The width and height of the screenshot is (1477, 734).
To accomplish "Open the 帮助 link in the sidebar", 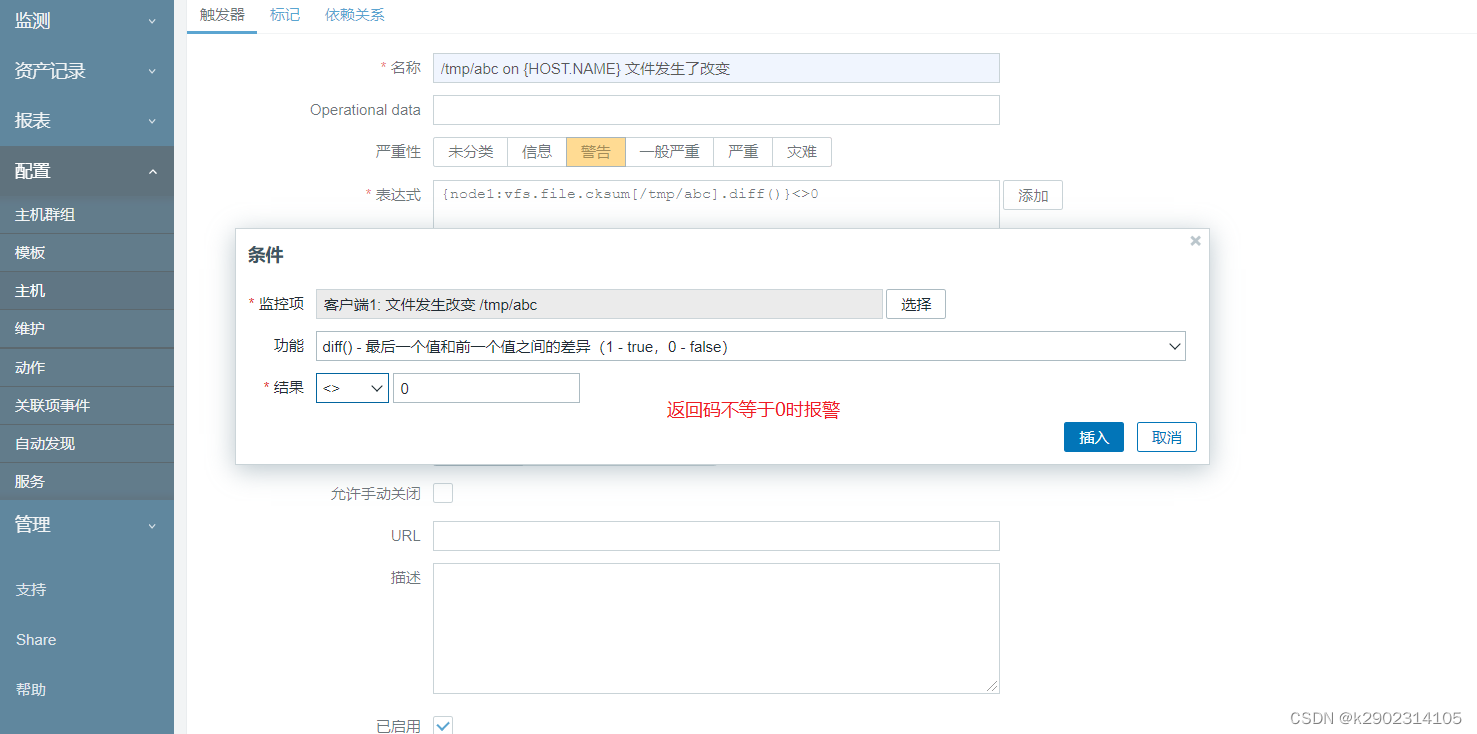I will click(31, 690).
